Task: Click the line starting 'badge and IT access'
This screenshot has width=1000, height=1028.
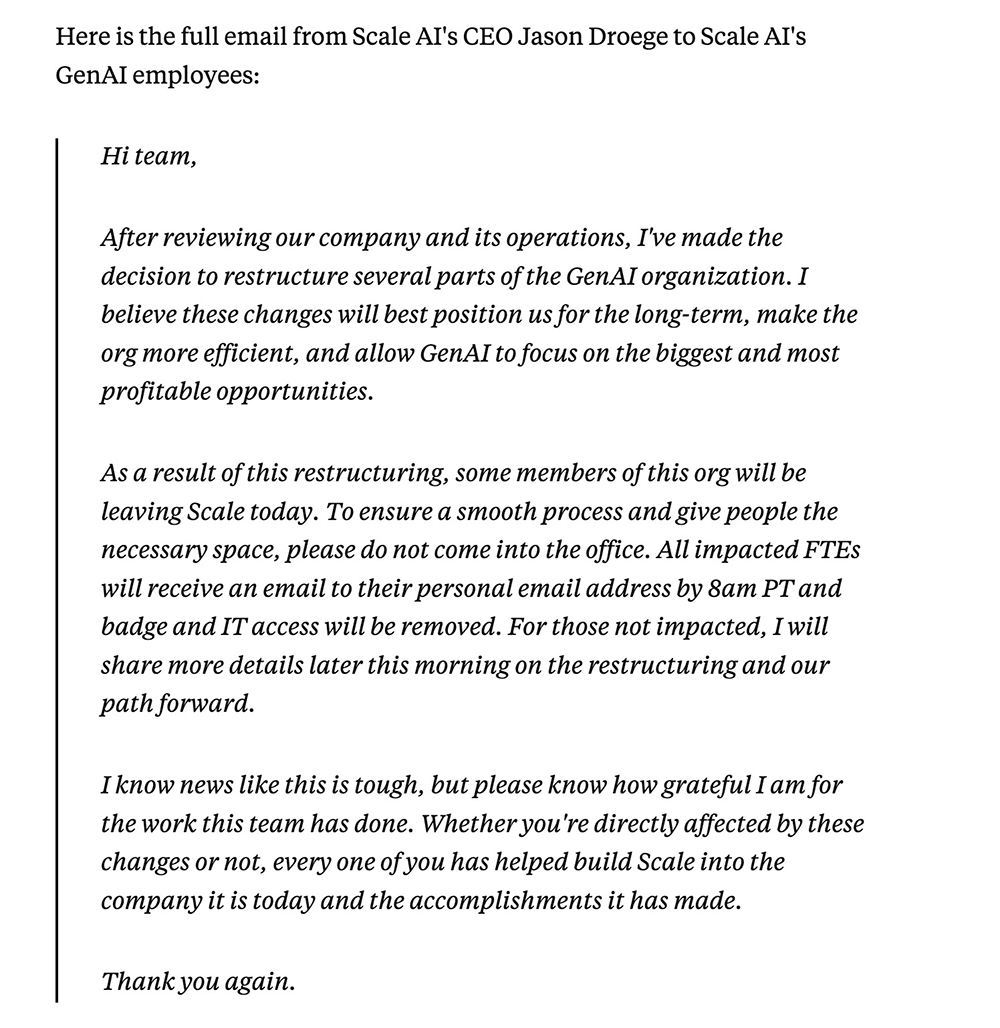Action: click(x=464, y=627)
